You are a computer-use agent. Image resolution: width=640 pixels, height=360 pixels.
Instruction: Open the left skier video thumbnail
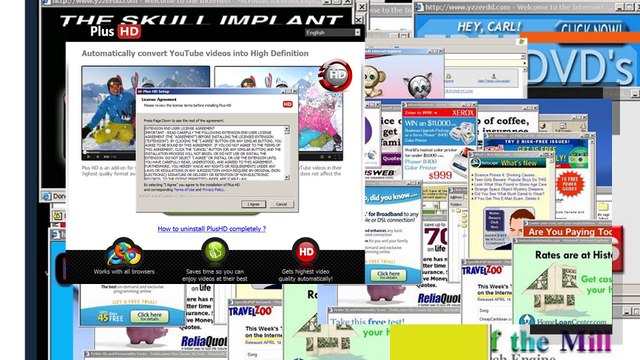[109, 113]
